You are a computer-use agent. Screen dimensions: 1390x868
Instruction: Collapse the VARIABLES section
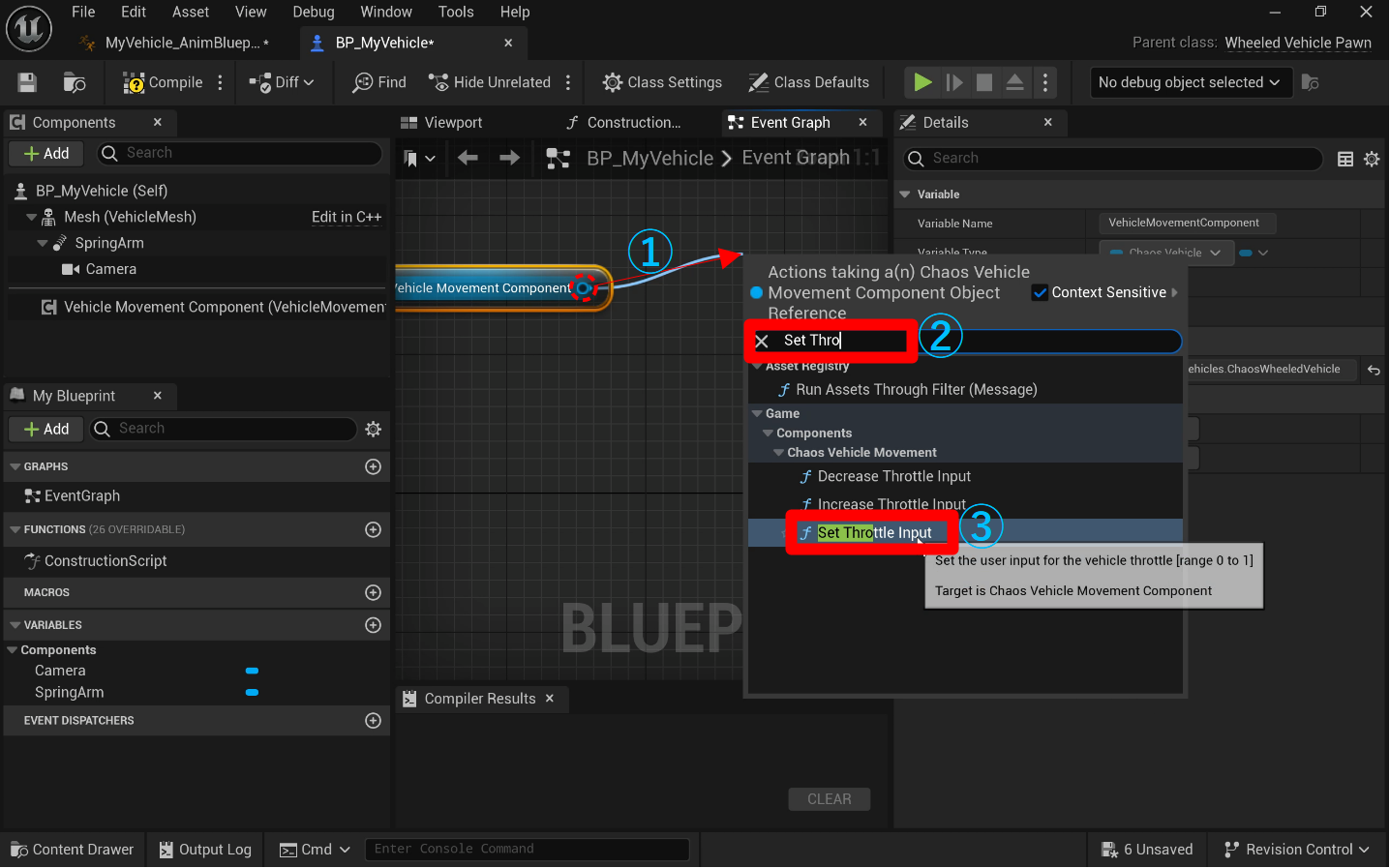point(15,625)
